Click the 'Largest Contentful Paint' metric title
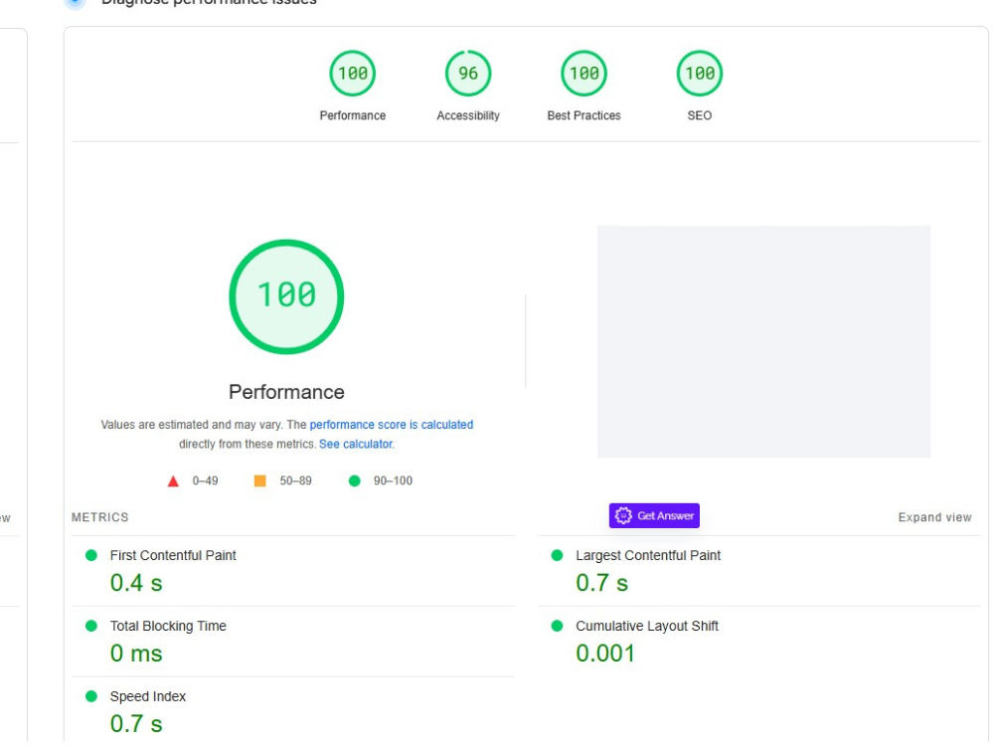 [648, 555]
